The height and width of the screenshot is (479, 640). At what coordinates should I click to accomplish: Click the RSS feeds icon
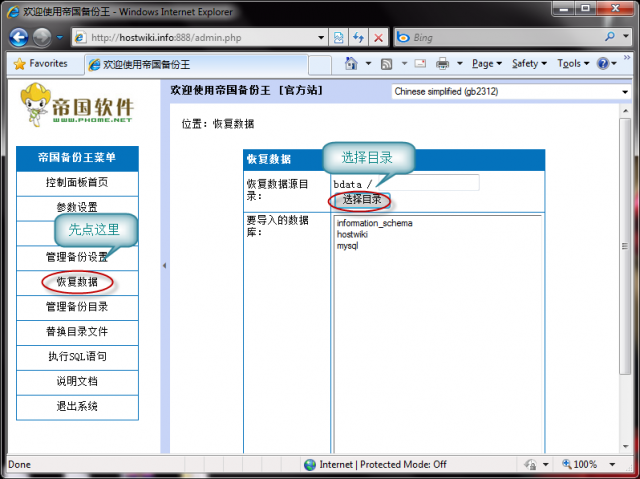tap(385, 64)
